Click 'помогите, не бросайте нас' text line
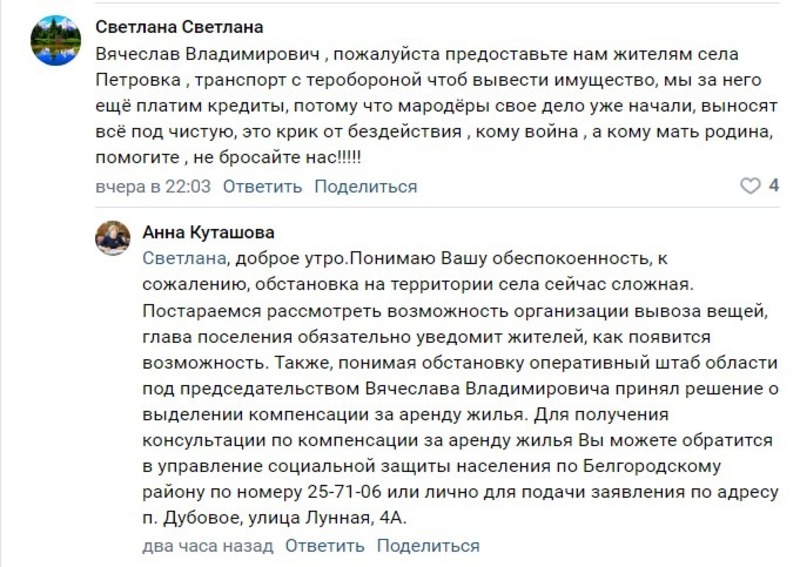 [x=228, y=157]
